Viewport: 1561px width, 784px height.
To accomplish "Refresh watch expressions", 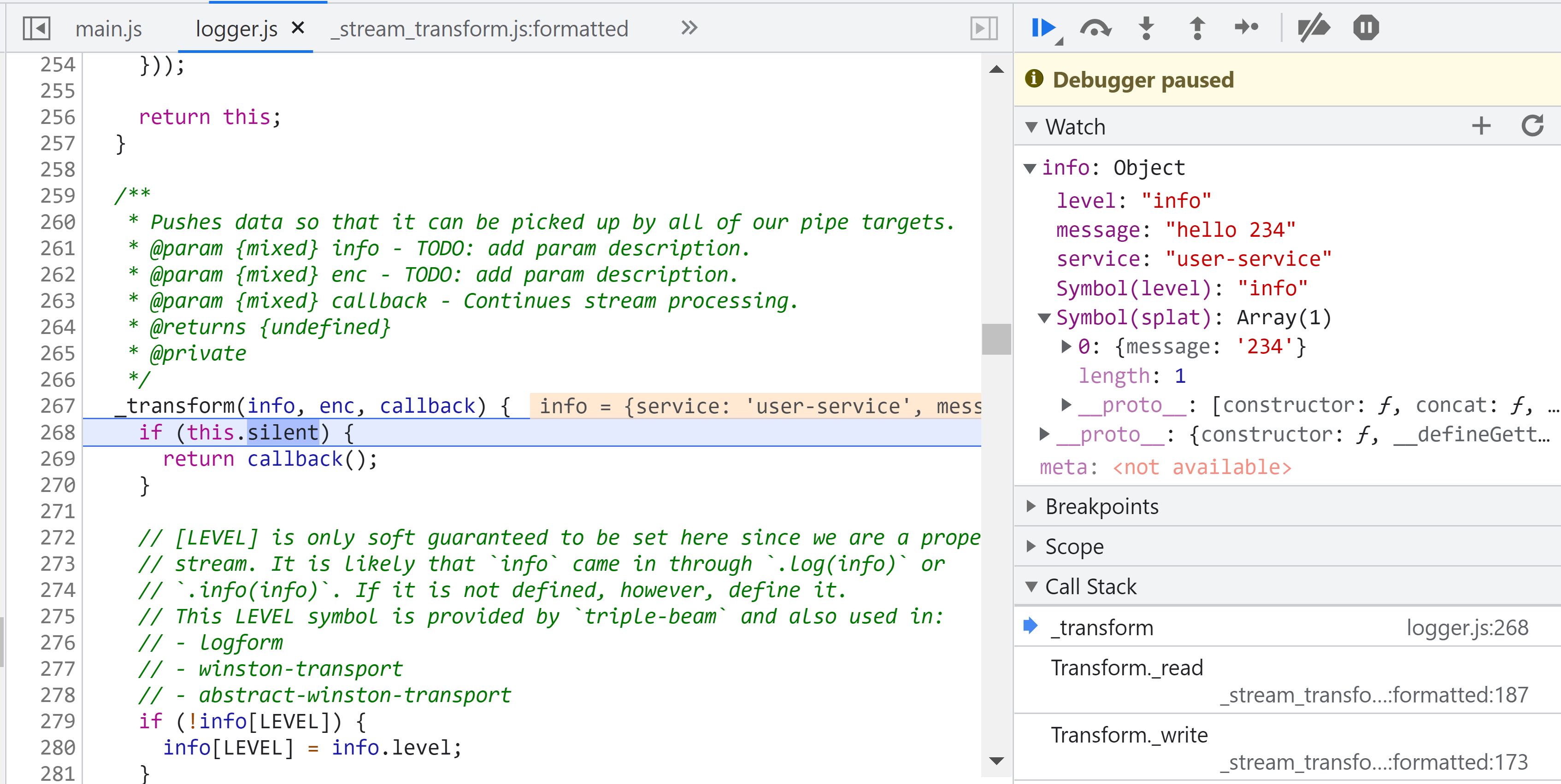I will coord(1532,126).
